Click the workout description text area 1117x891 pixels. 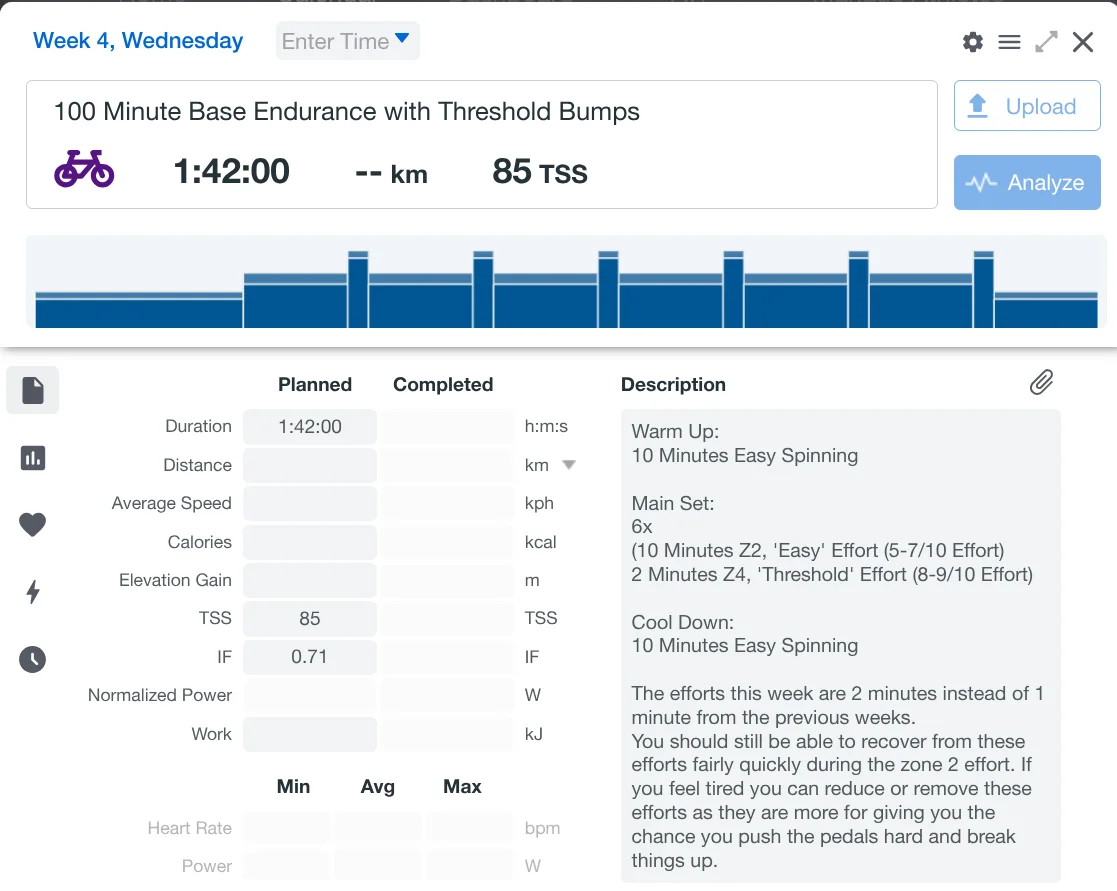[840, 645]
